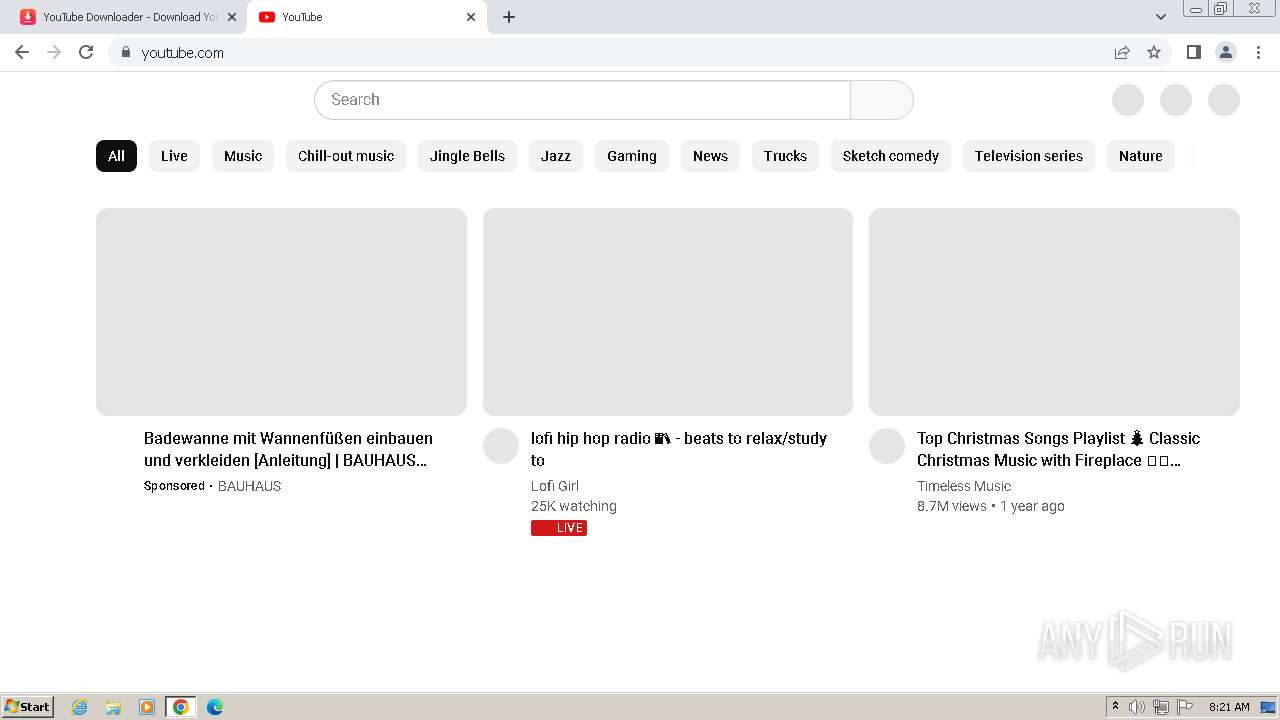Image resolution: width=1280 pixels, height=720 pixels.
Task: Bookmark this page with star icon
Action: [1154, 52]
